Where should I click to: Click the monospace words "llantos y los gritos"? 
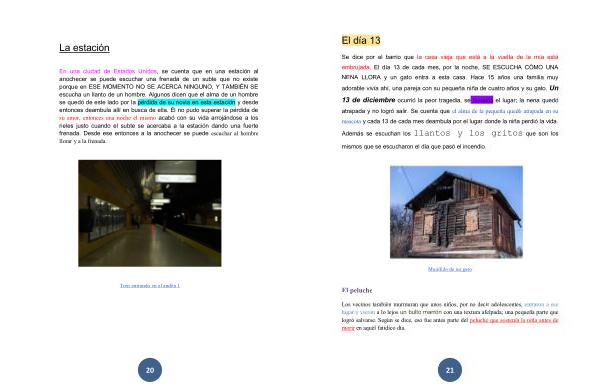point(468,133)
